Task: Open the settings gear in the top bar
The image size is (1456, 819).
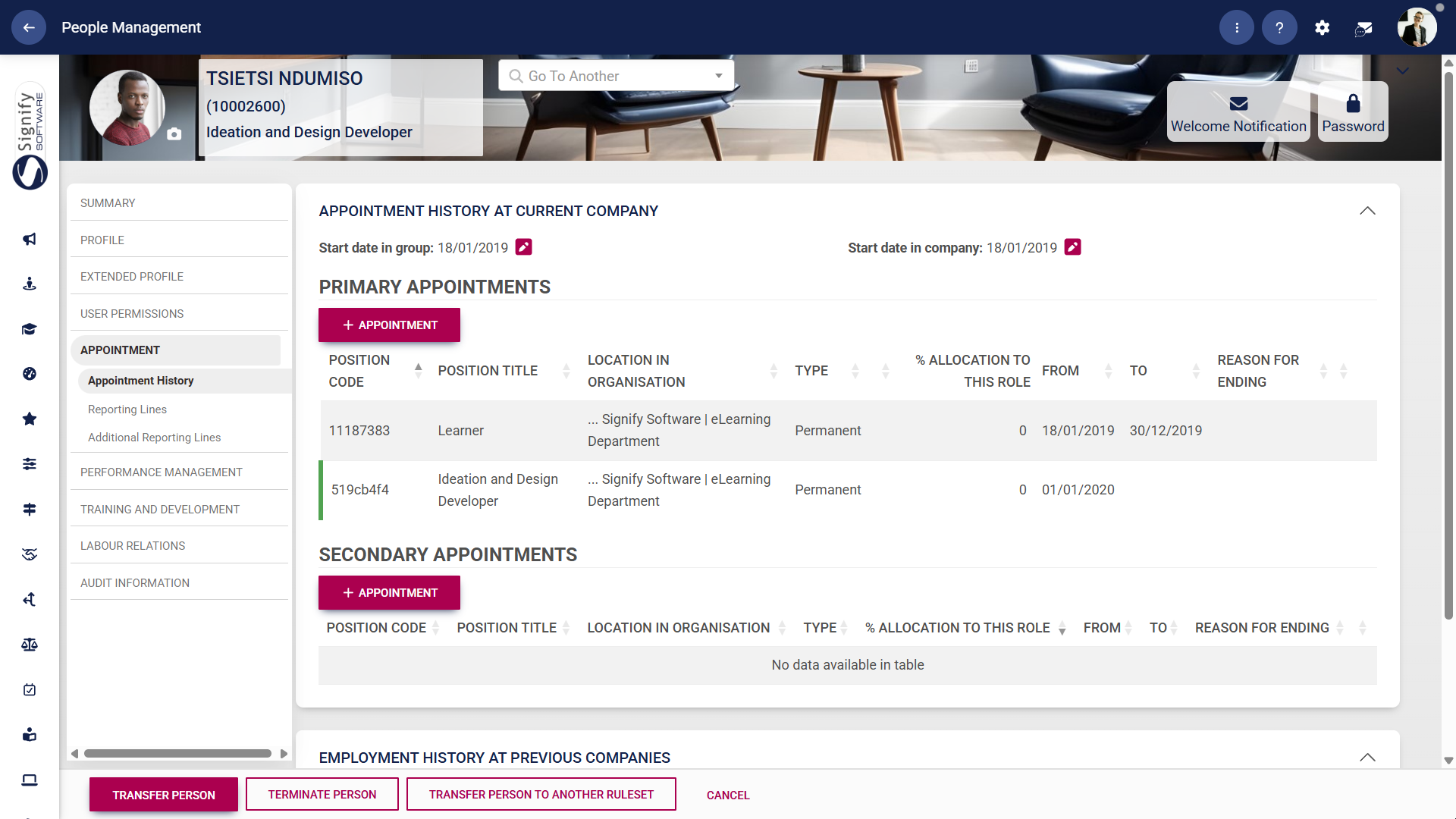Action: click(x=1322, y=27)
